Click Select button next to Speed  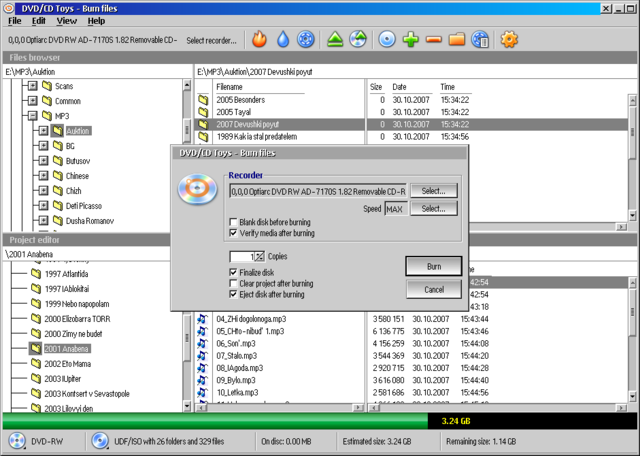pos(433,209)
